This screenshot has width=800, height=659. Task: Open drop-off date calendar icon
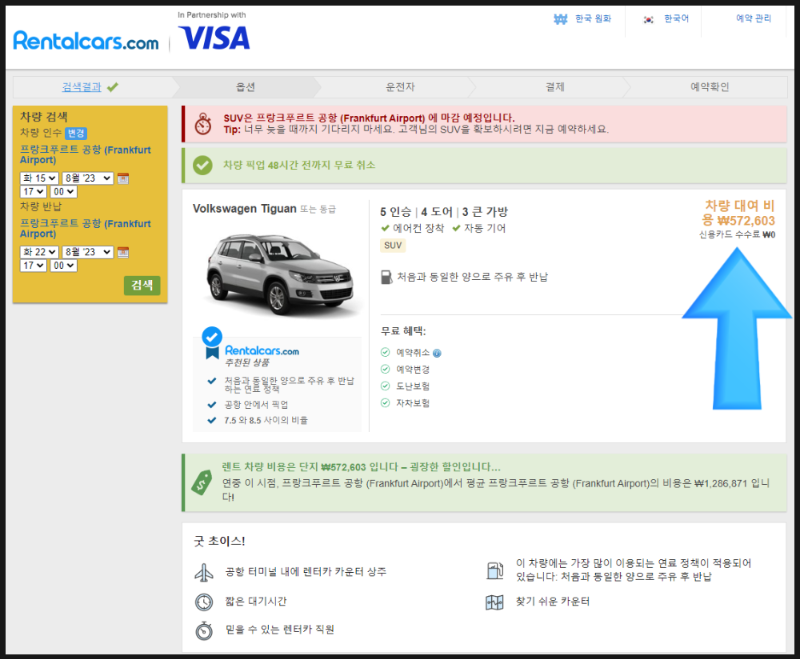pyautogui.click(x=123, y=252)
